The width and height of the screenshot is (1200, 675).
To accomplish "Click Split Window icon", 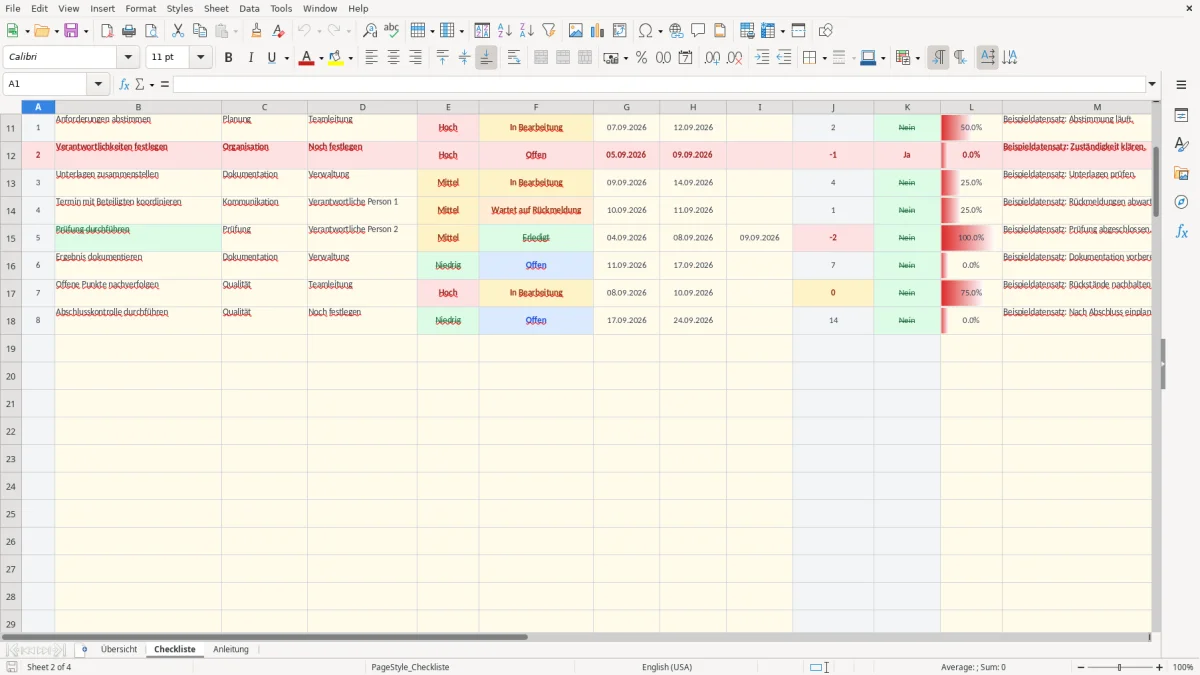I will [798, 31].
